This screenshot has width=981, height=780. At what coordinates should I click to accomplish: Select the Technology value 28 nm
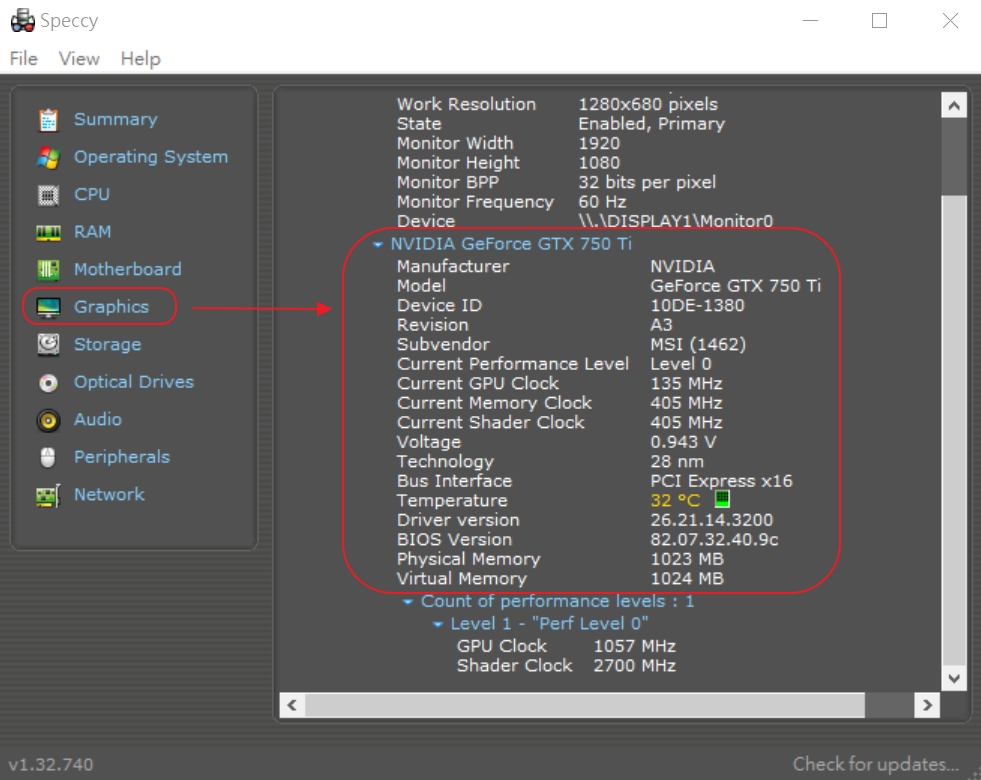(x=677, y=461)
